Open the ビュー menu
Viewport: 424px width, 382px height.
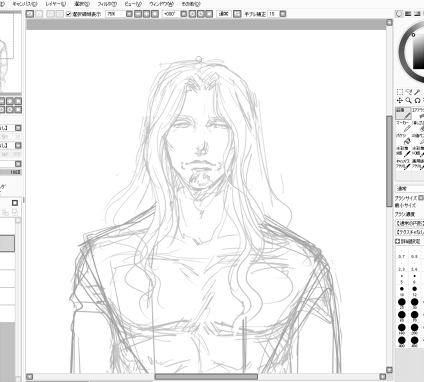(x=133, y=4)
